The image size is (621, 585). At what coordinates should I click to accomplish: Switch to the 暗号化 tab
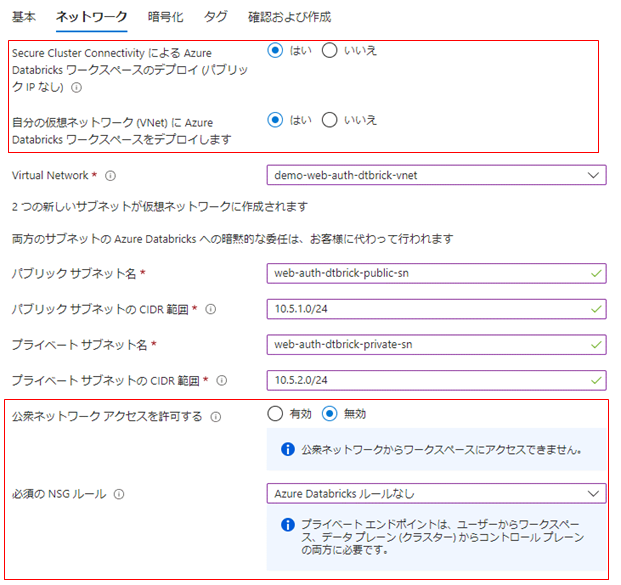coord(166,17)
